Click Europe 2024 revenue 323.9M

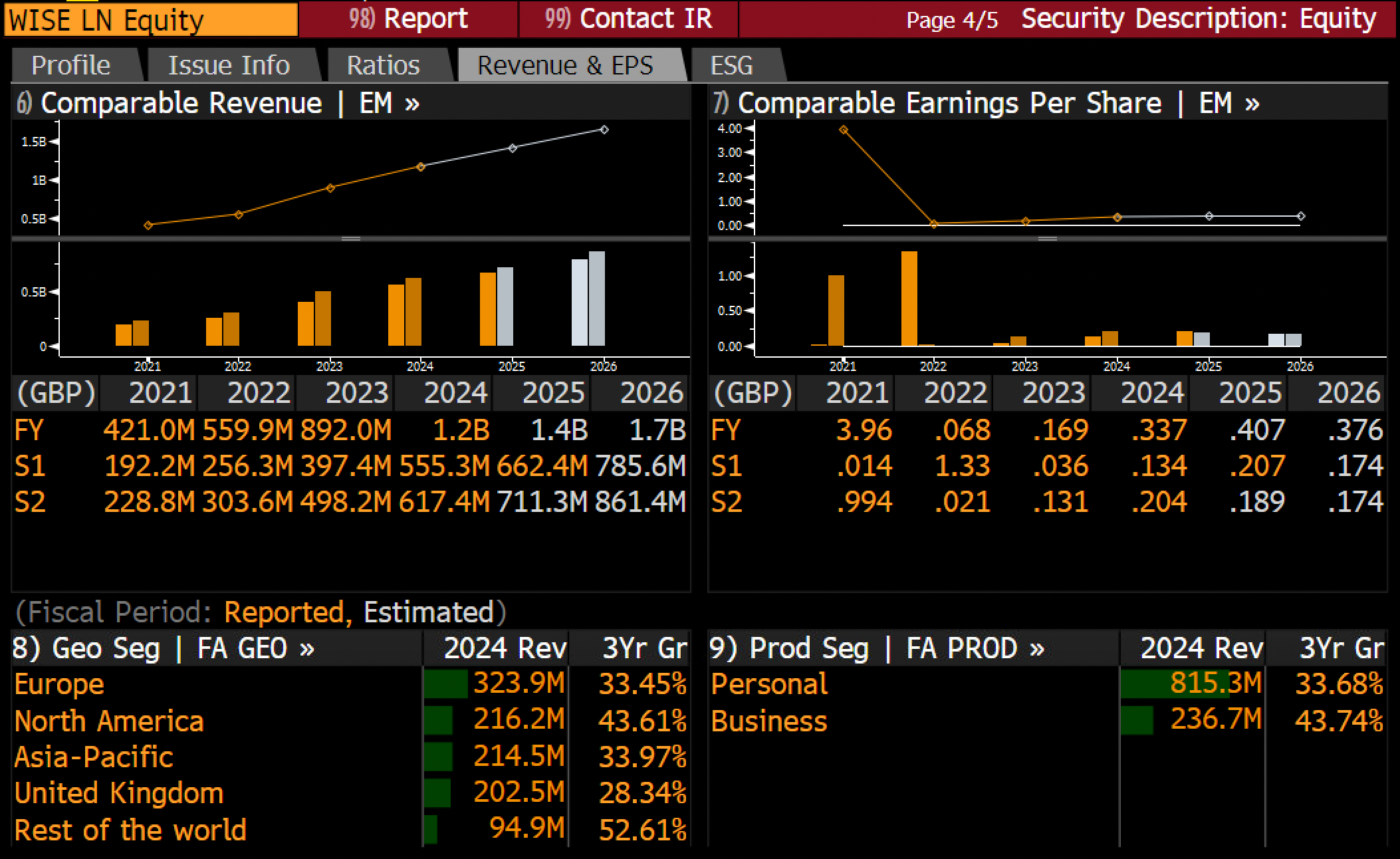click(519, 683)
